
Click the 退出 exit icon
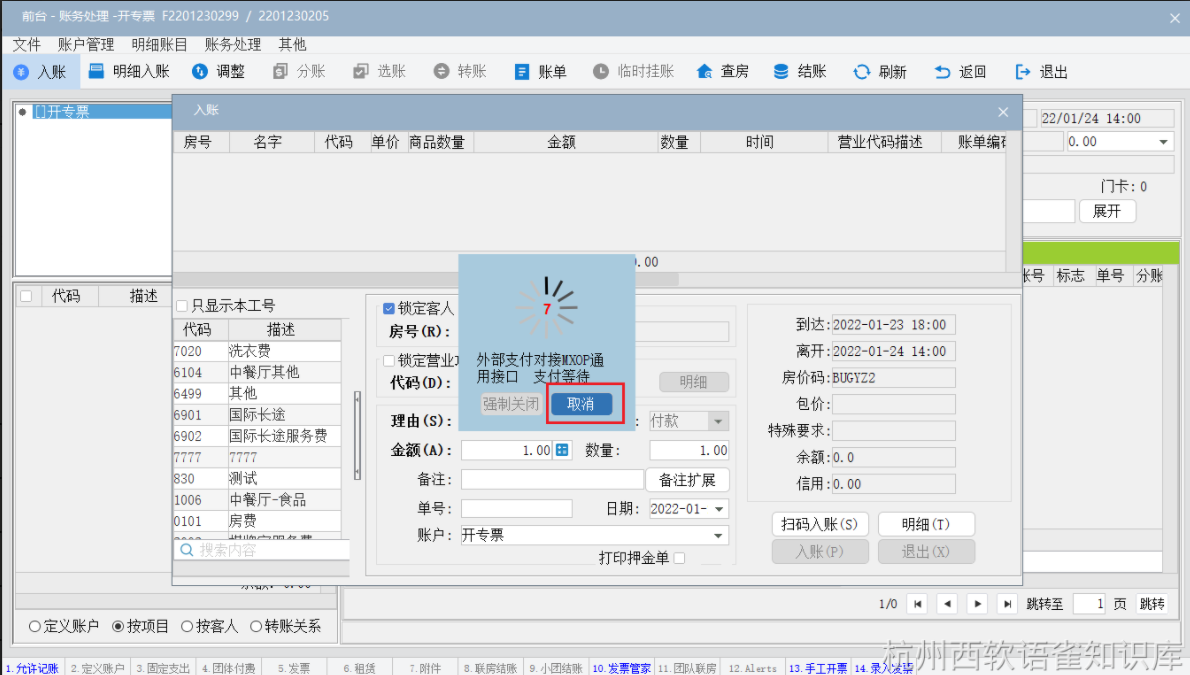[x=1022, y=72]
